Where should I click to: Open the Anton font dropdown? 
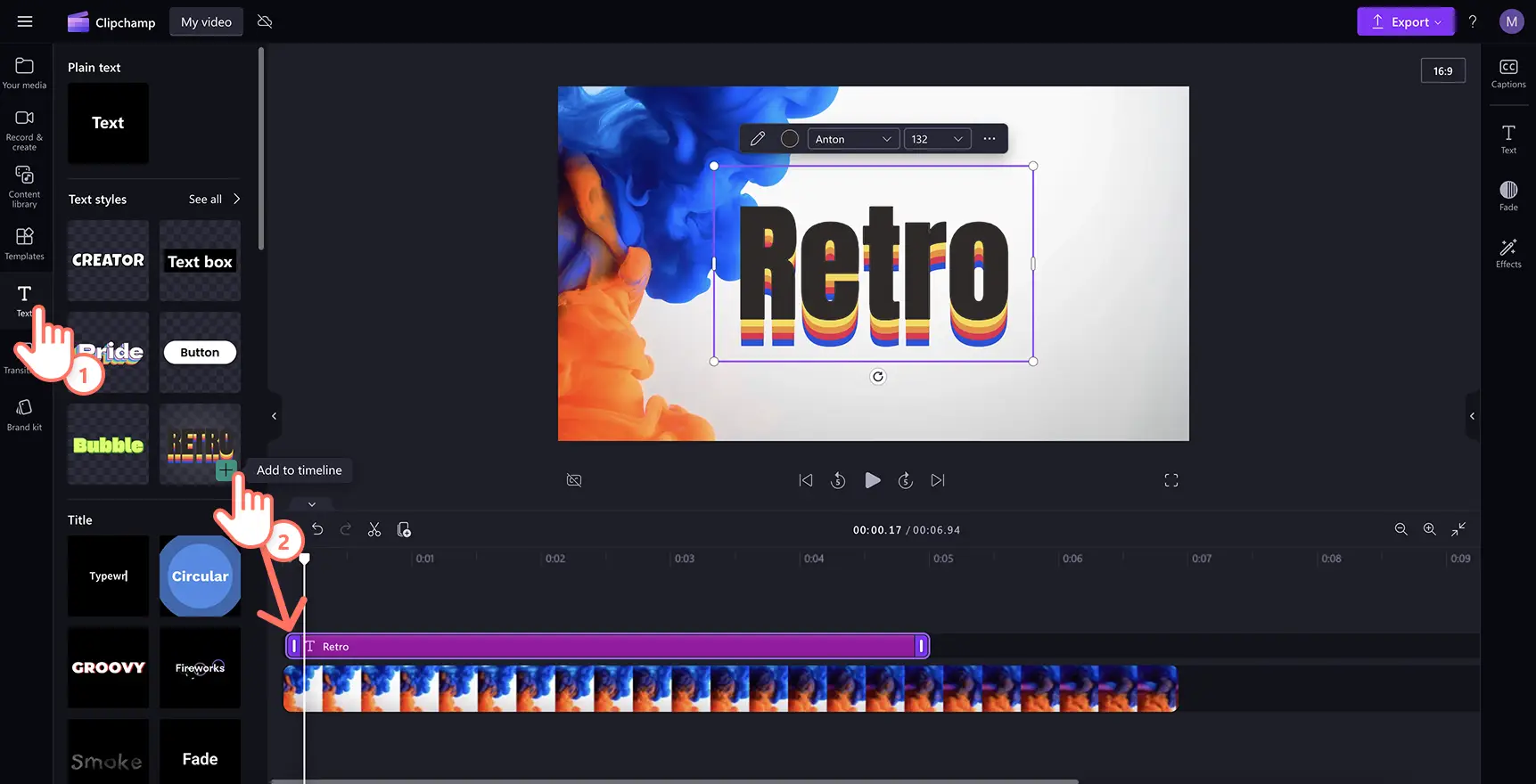852,139
